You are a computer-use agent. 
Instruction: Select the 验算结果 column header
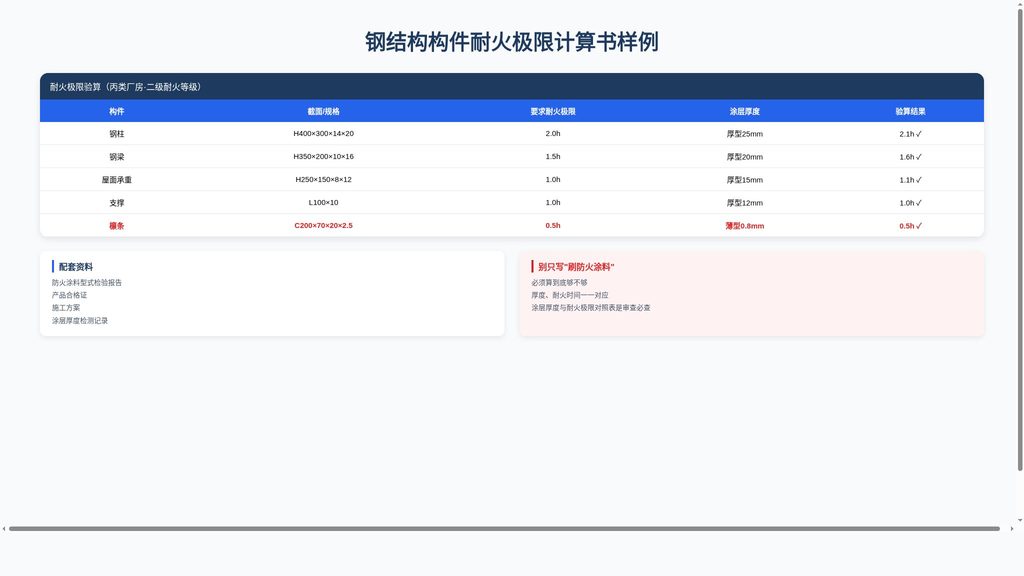(910, 112)
